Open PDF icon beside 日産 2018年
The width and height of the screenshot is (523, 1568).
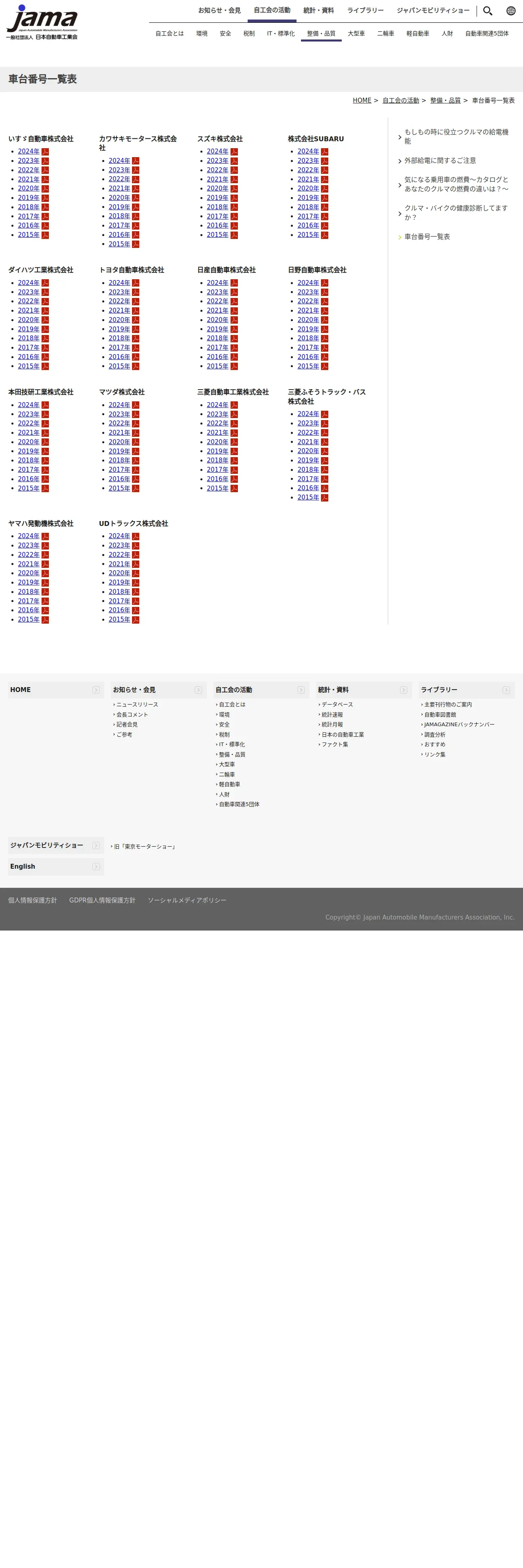[x=234, y=338]
